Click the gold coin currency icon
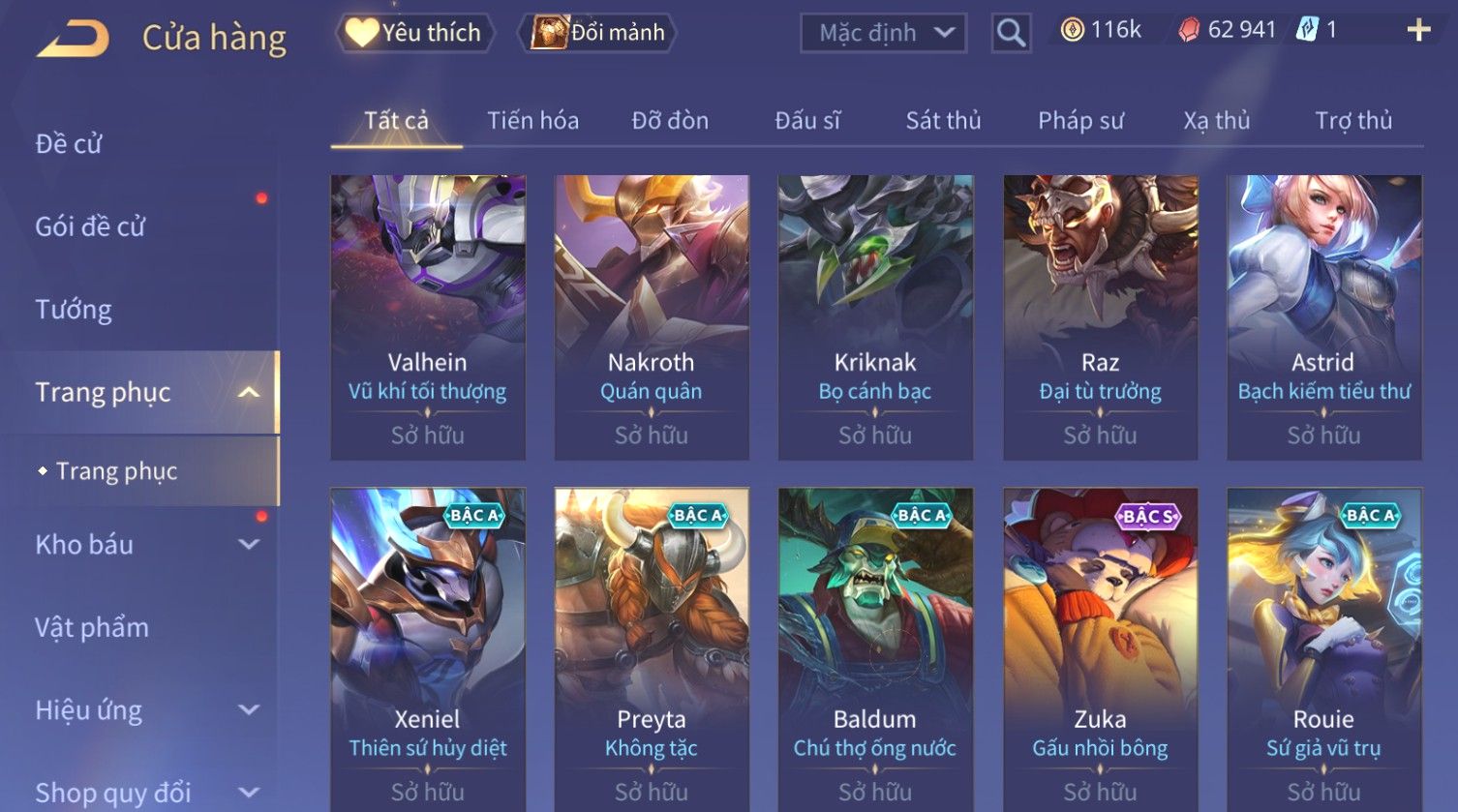This screenshot has width=1458, height=812. pos(1072,31)
